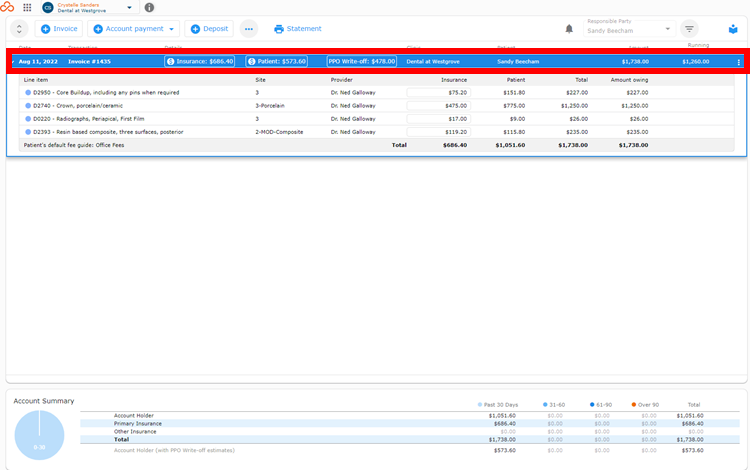Click Patient's default fee guide text
Image resolution: width=750 pixels, height=470 pixels.
pyautogui.click(x=74, y=145)
